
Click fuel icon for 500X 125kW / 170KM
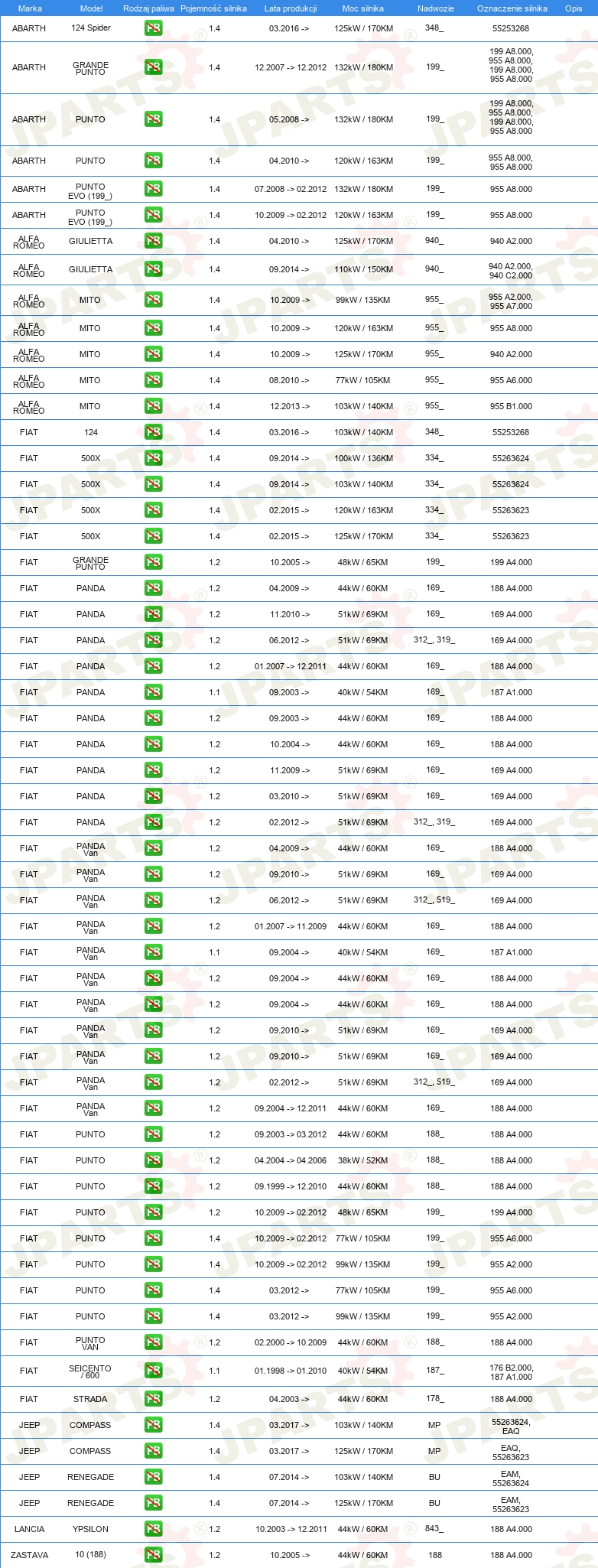pos(154,536)
